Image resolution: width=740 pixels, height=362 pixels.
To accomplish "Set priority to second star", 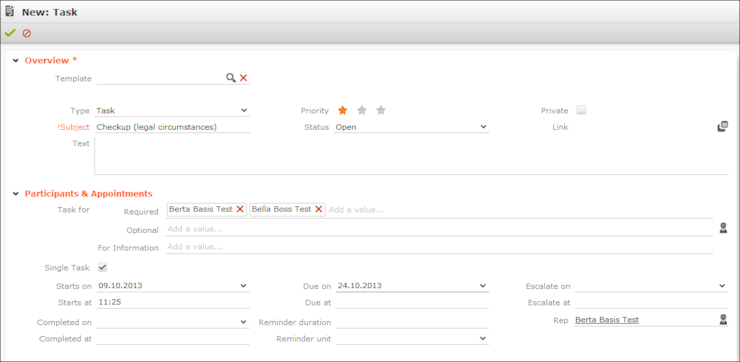I will [x=362, y=110].
